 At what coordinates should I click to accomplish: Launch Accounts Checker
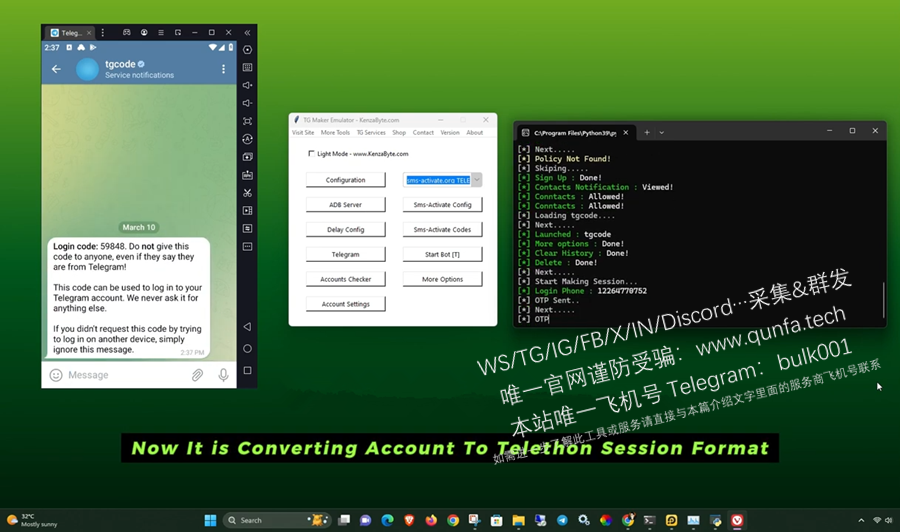pyautogui.click(x=346, y=279)
